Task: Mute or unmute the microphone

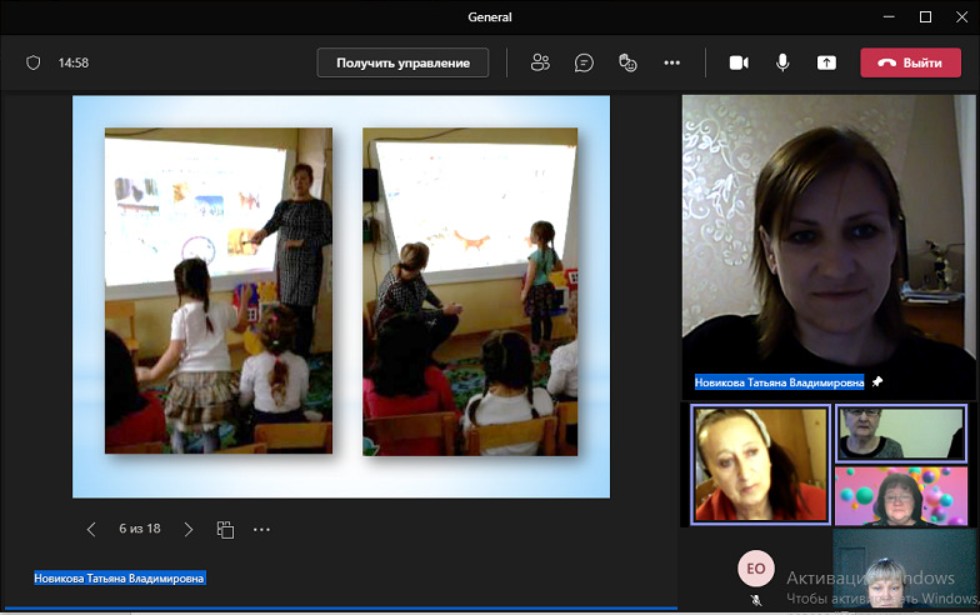Action: coord(782,63)
